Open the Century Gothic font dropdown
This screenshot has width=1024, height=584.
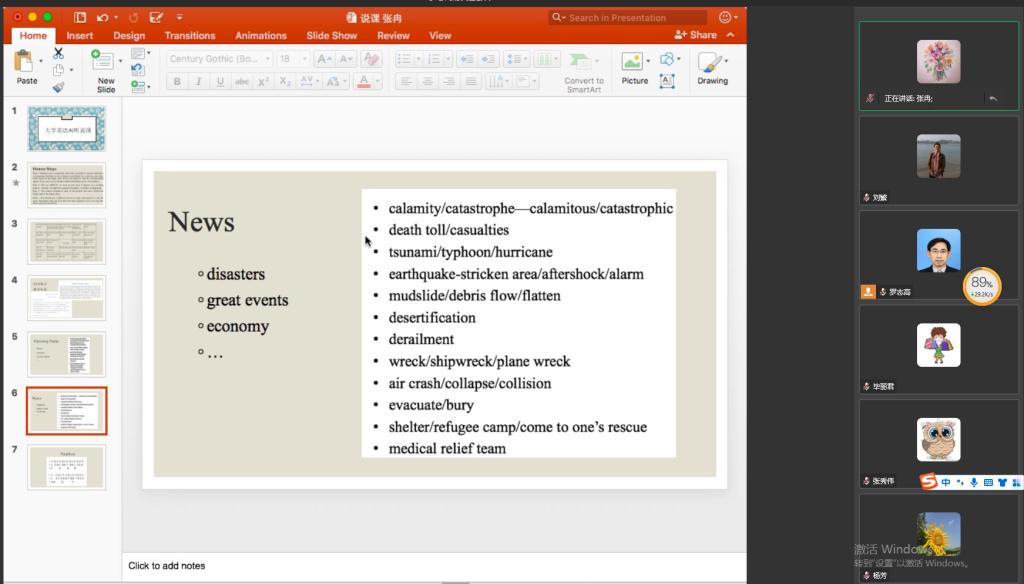tap(219, 59)
